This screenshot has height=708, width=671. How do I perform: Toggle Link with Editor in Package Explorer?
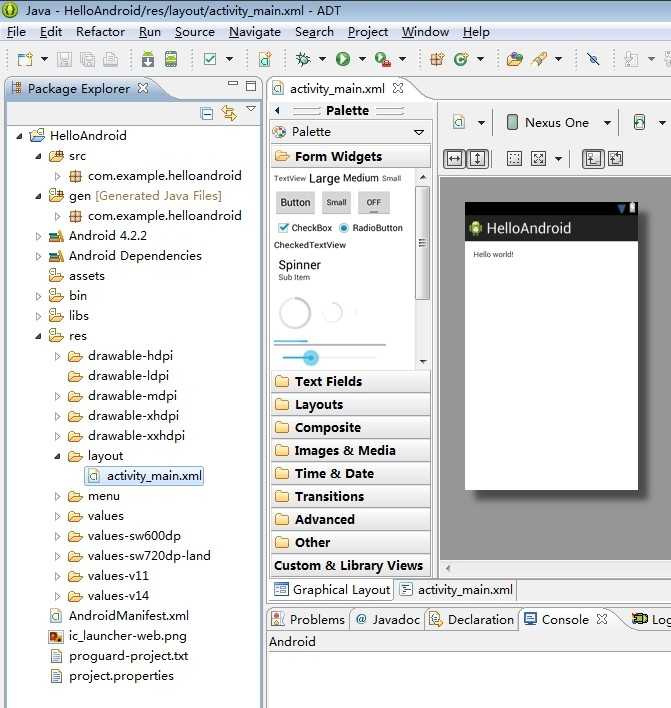[x=229, y=113]
